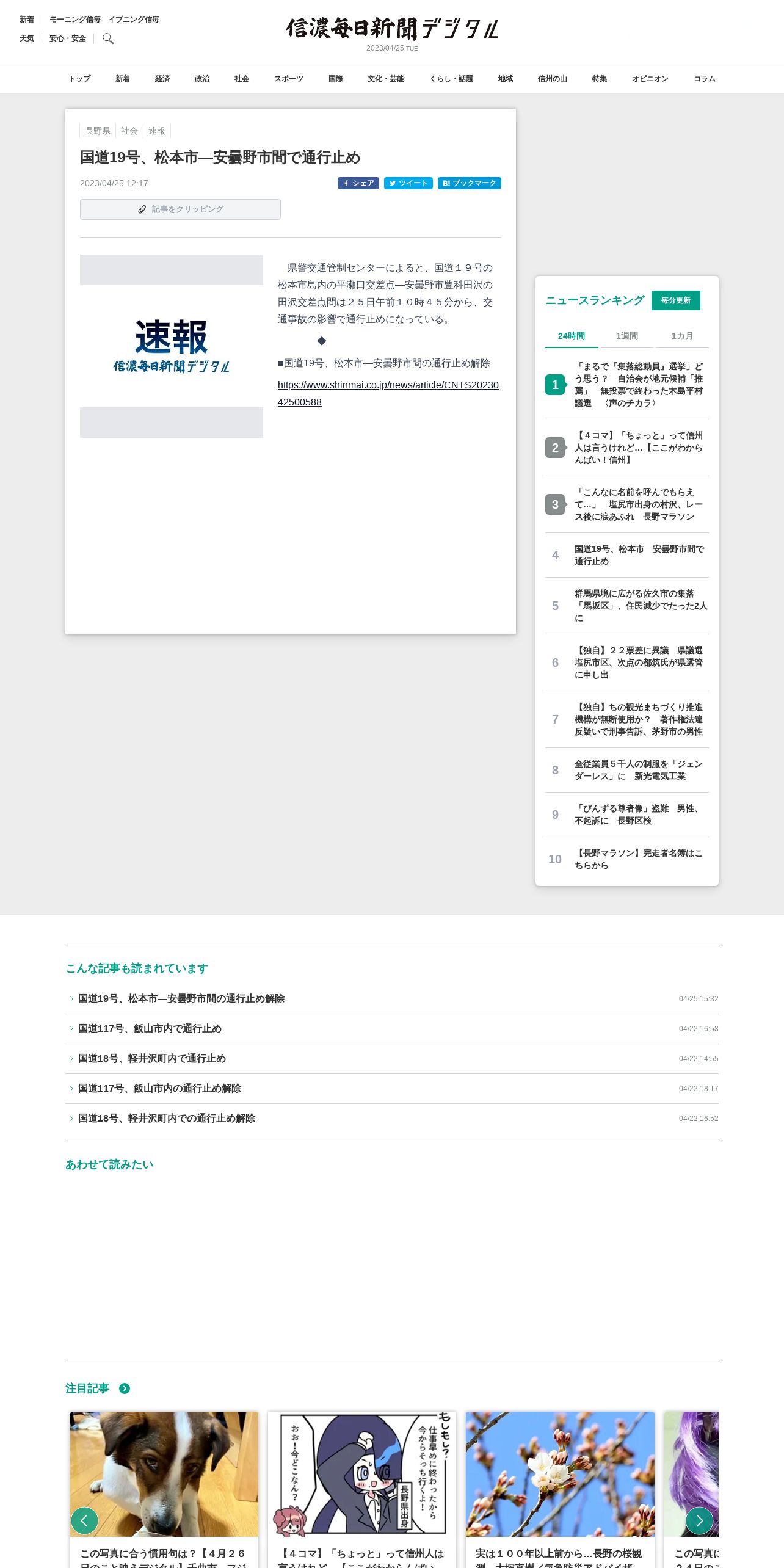Open the 信州の山 navigation item
This screenshot has height=1568, width=784.
(553, 79)
